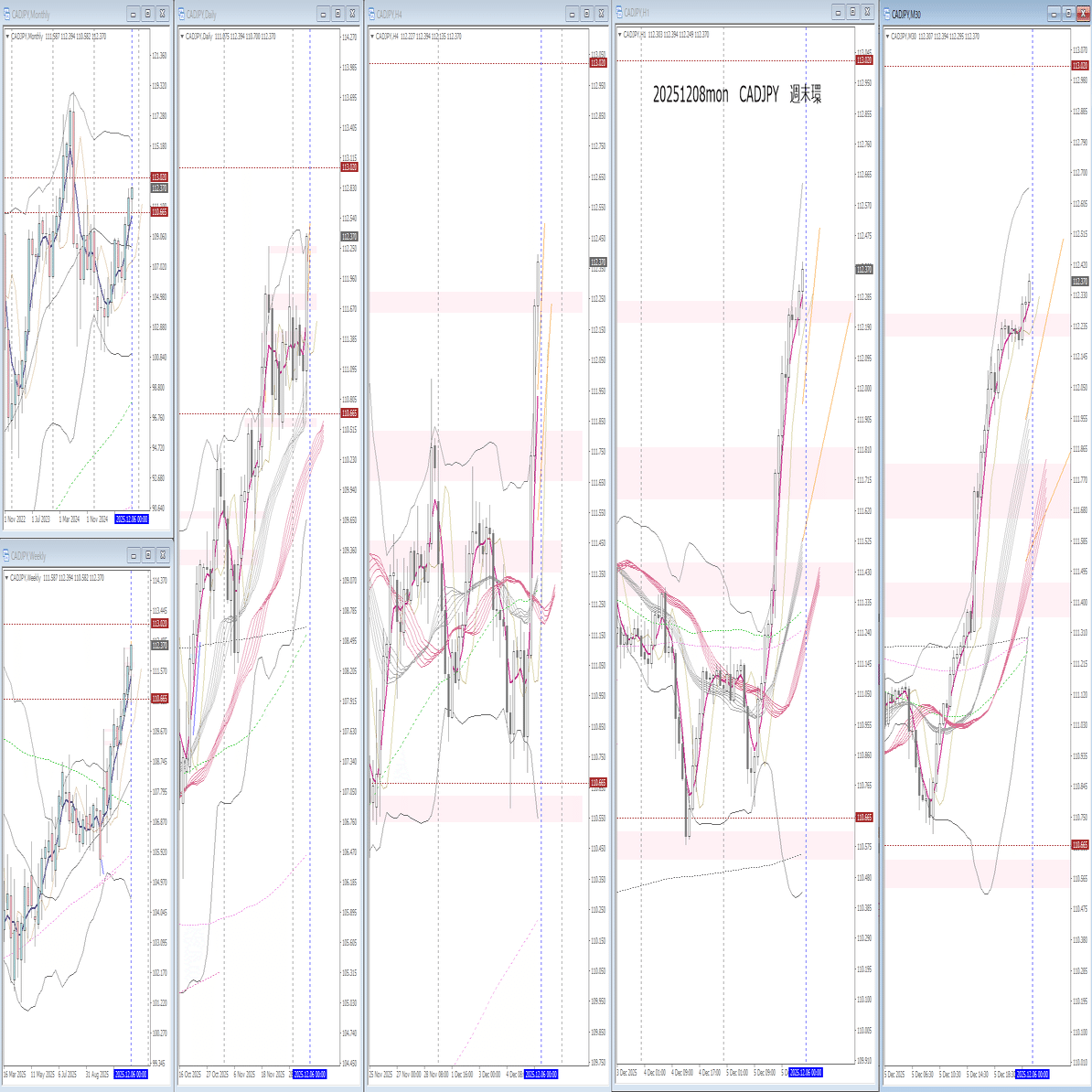Expand the one-click trading arrow on M30 chart
This screenshot has height=1092, width=1092.
point(888,37)
